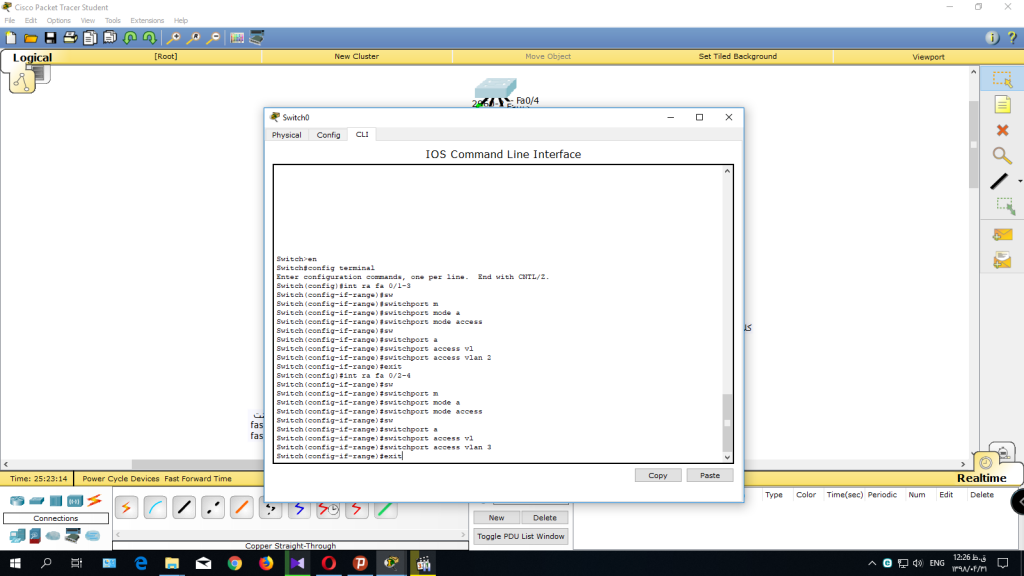Click Set Tiled Background
The height and width of the screenshot is (576, 1024).
tap(737, 56)
